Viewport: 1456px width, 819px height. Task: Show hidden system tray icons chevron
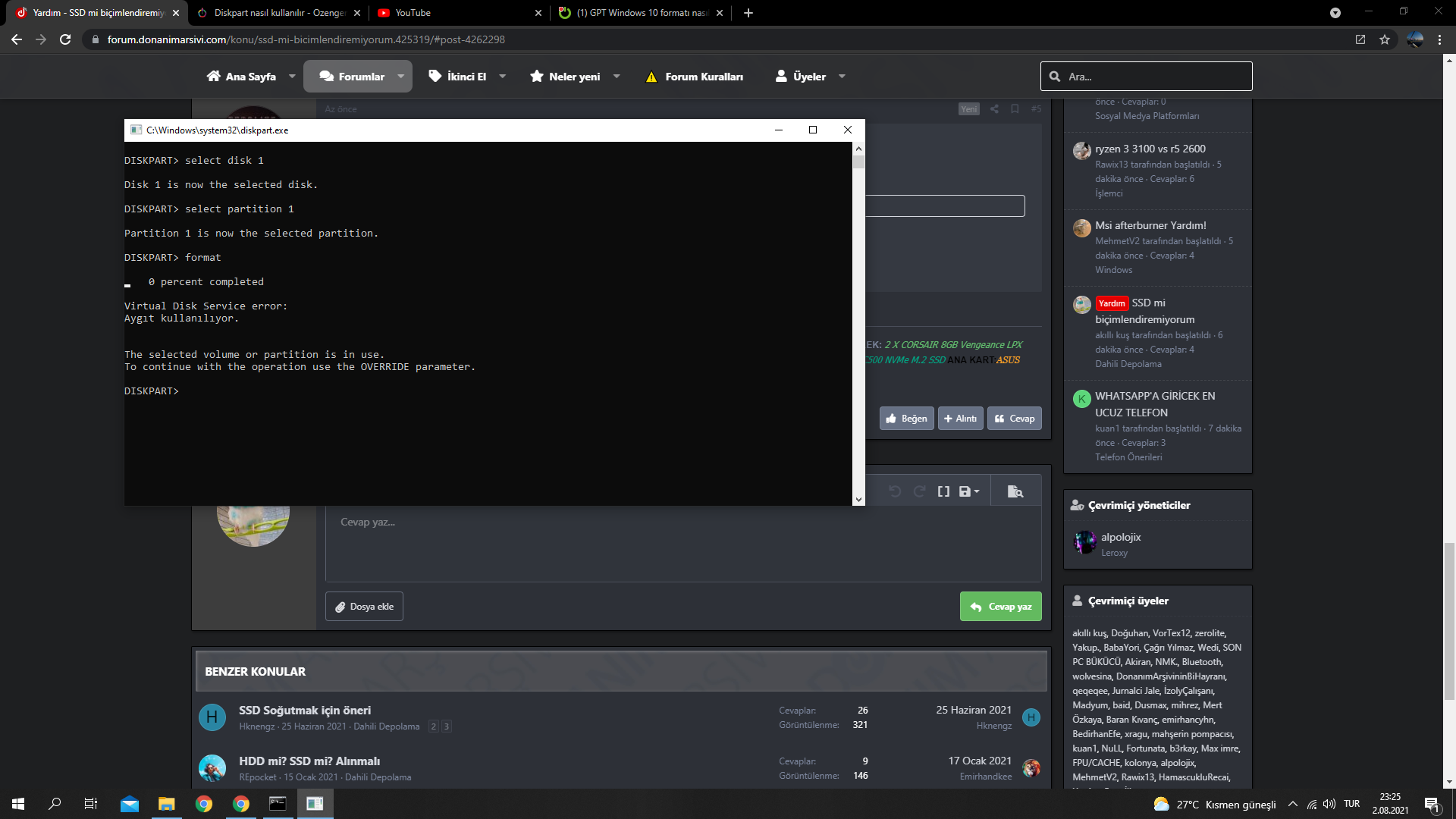pyautogui.click(x=1293, y=804)
